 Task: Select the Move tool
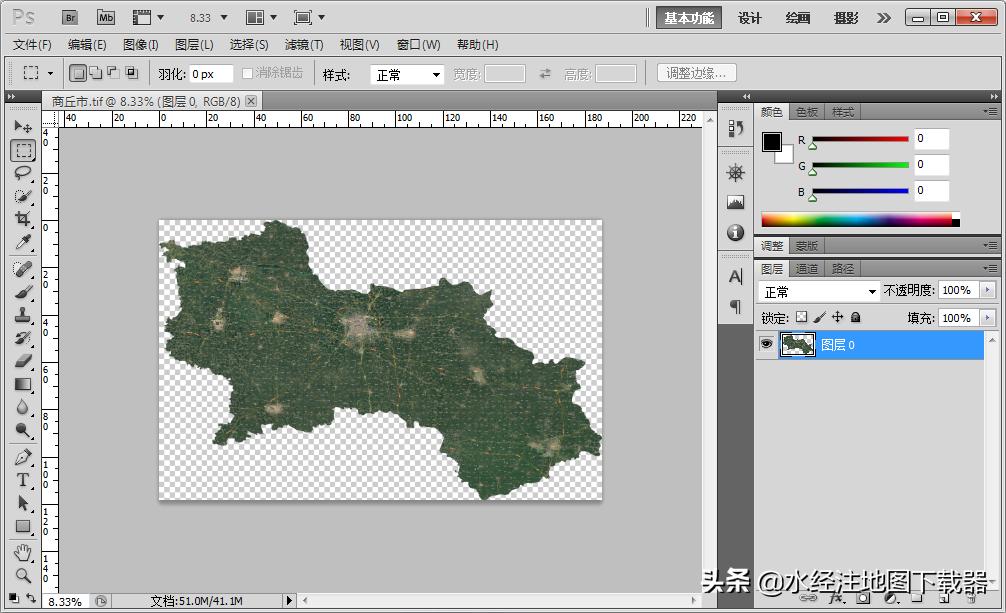tap(23, 127)
